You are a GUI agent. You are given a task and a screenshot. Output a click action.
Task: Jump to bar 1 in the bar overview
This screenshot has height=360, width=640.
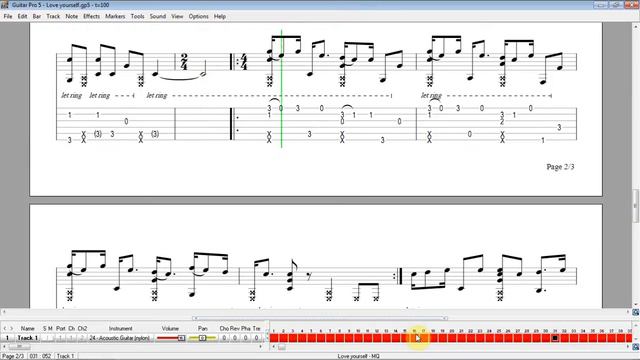pos(274,338)
